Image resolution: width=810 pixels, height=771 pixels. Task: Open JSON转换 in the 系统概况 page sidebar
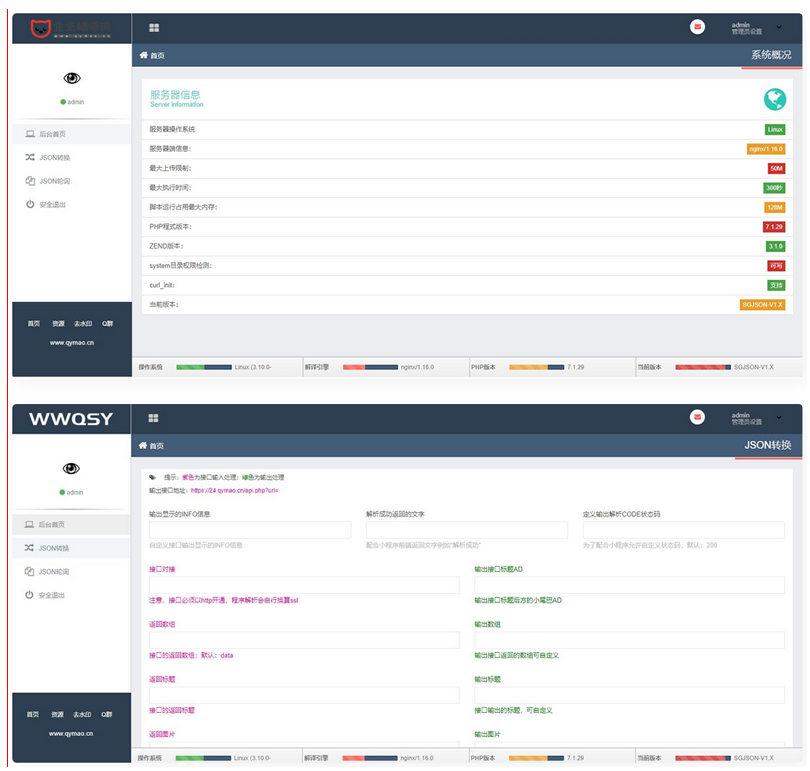pos(54,157)
